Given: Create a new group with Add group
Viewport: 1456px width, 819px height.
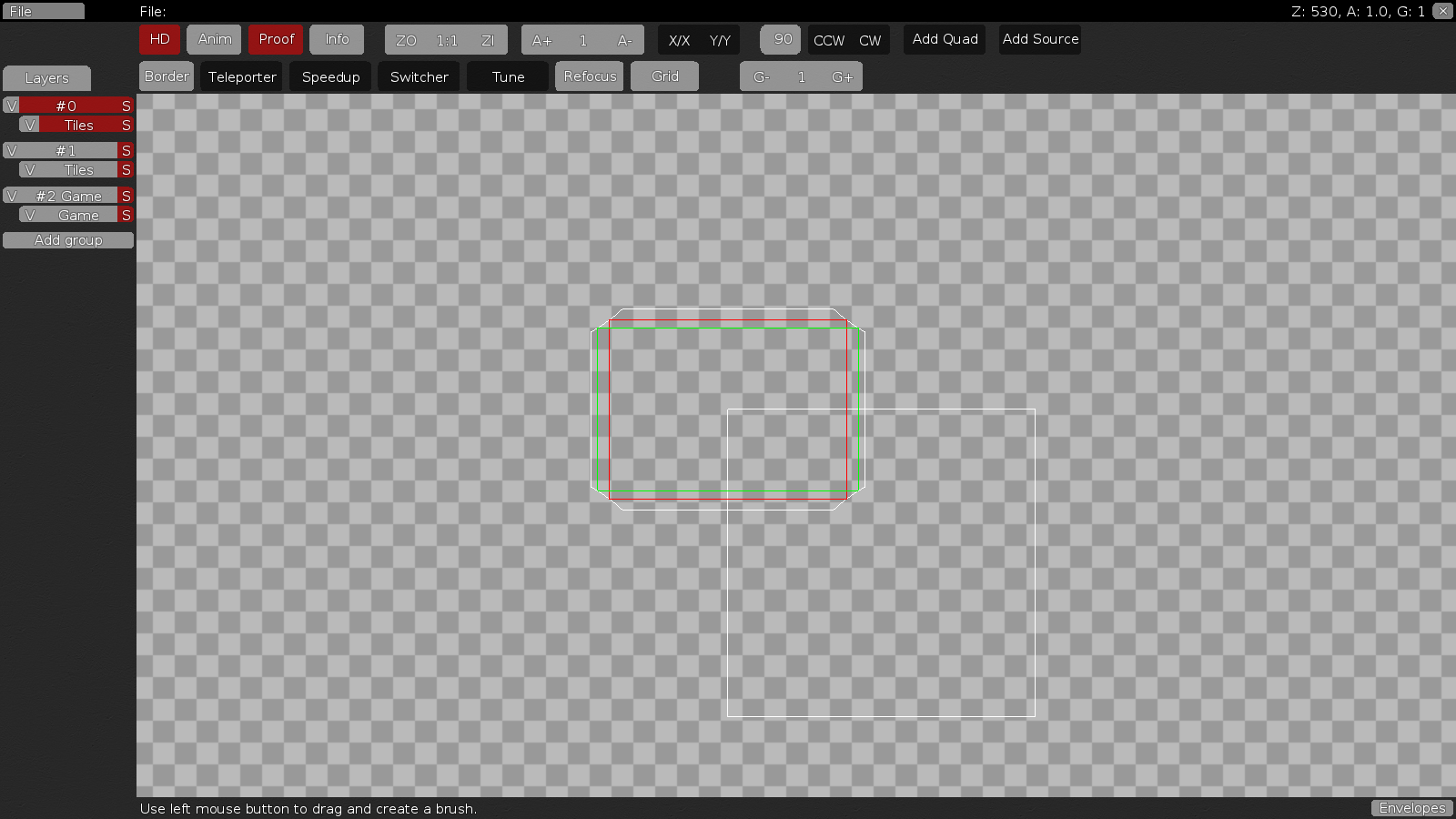Looking at the screenshot, I should click(x=67, y=239).
